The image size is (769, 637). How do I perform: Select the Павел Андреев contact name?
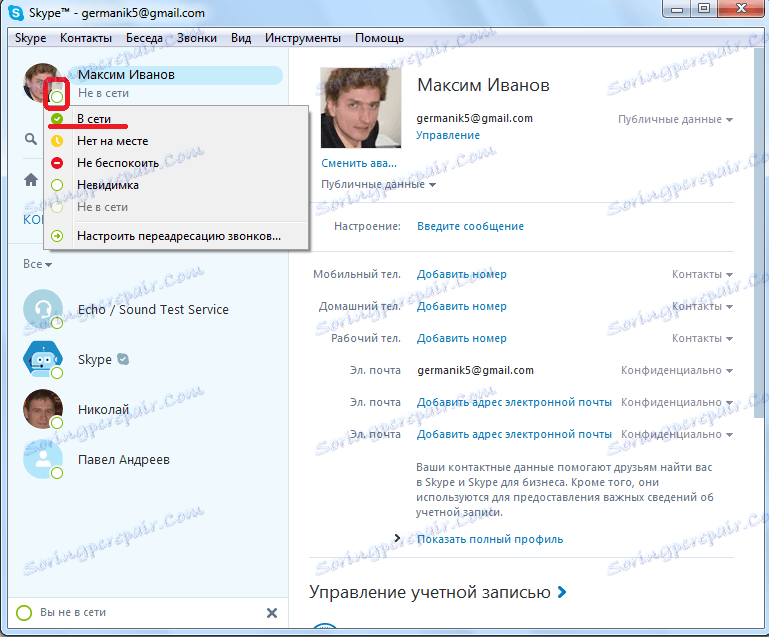124,459
